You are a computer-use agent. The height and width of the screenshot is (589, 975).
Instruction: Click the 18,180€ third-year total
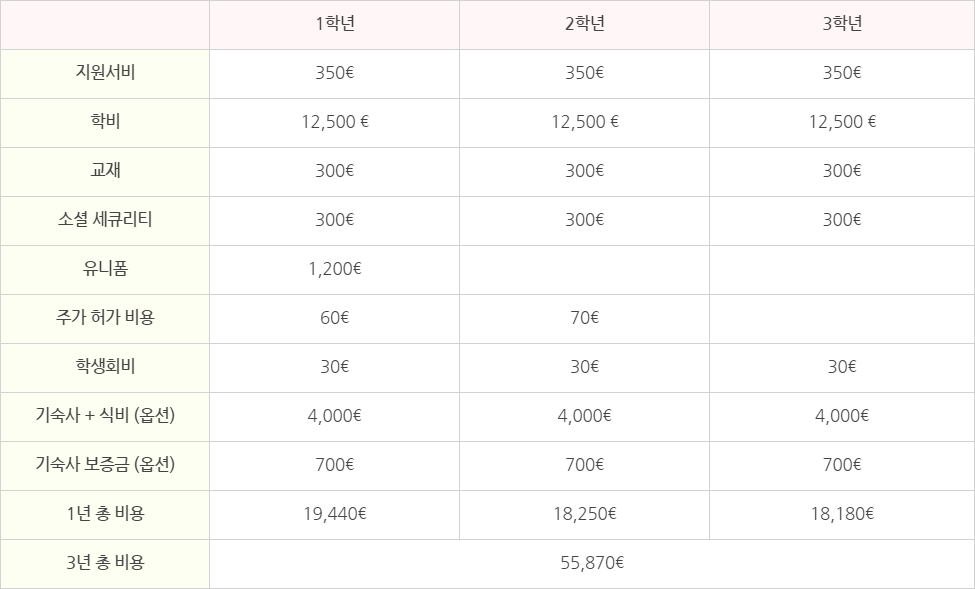842,514
